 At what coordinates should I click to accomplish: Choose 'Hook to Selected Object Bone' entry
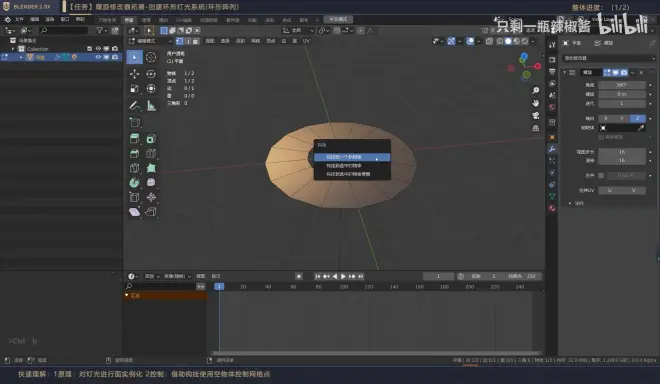point(352,174)
